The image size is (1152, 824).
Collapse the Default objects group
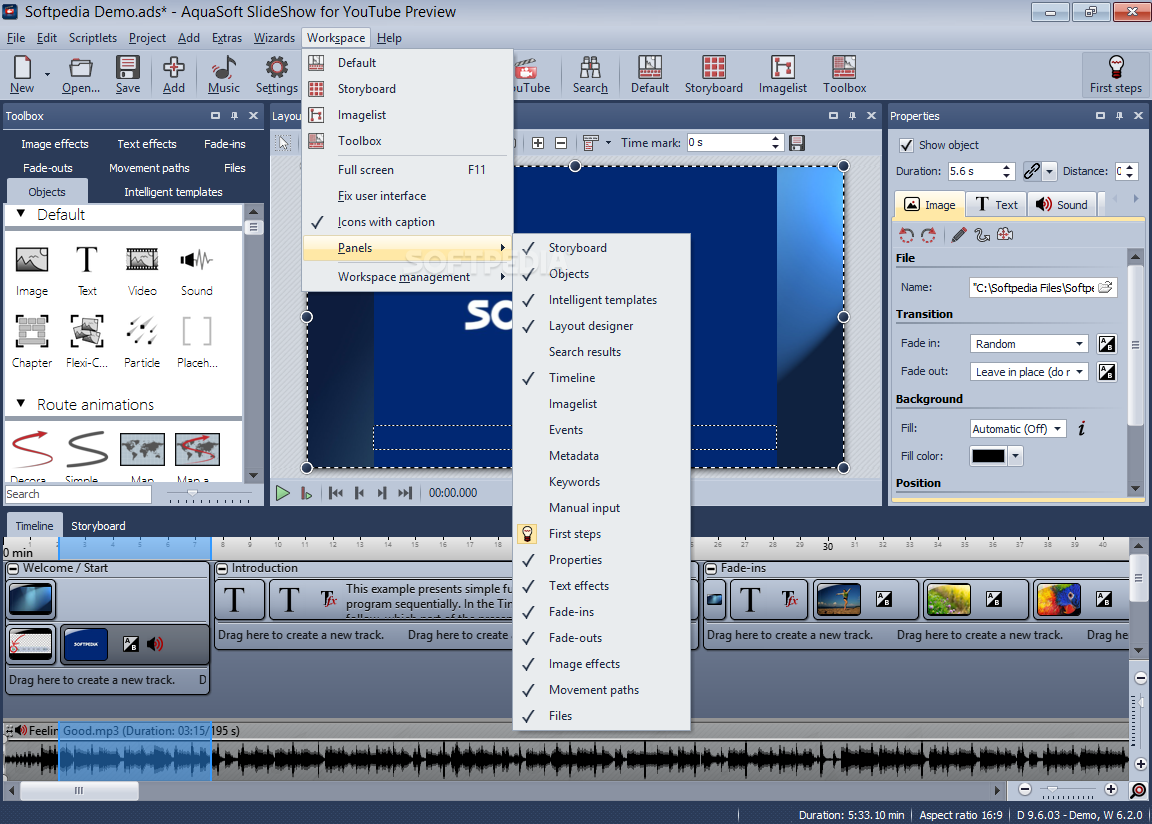tap(21, 214)
